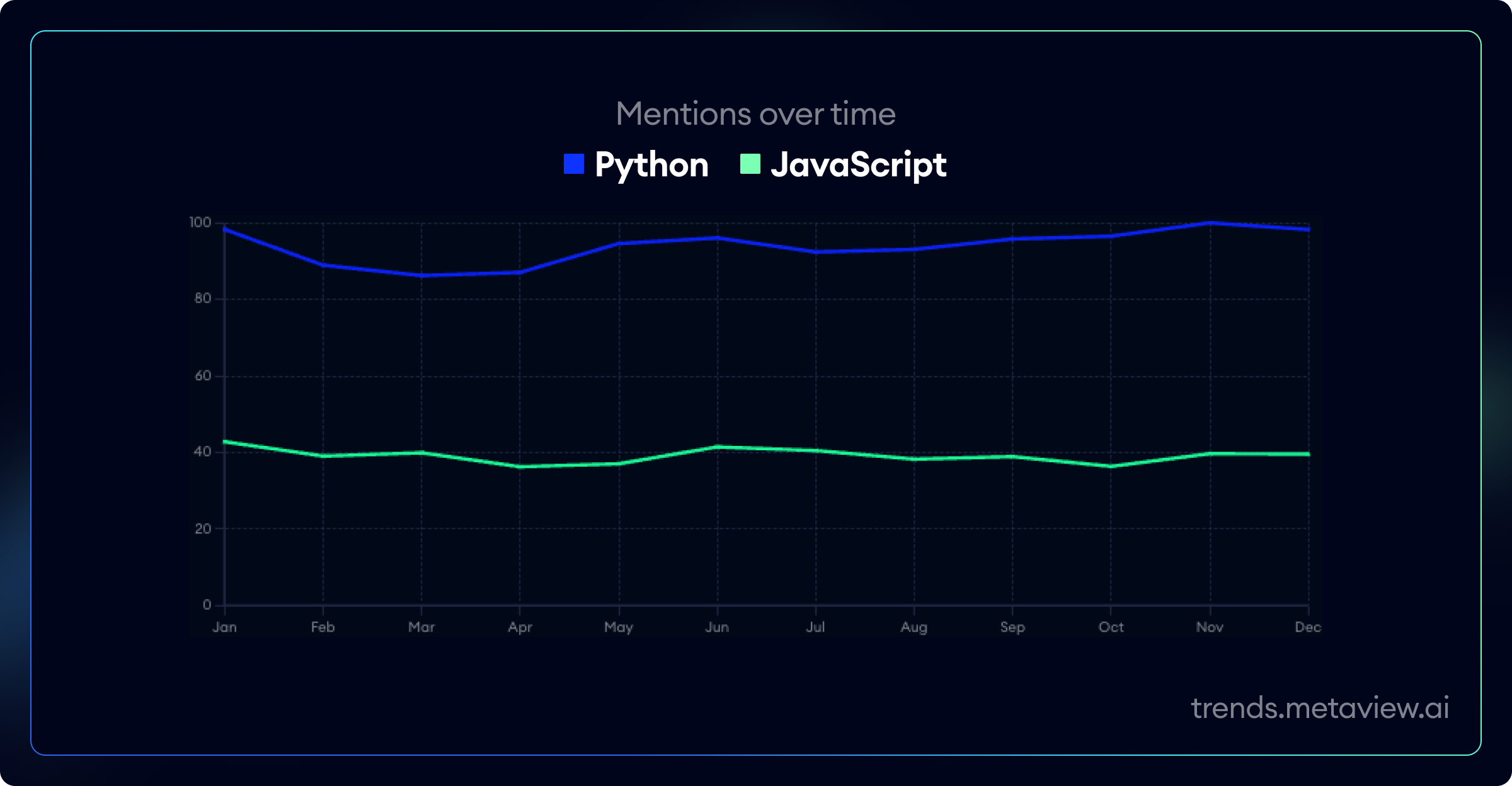Viewport: 1512px width, 786px height.
Task: Open the trends.metaview.ai link
Action: (1320, 708)
